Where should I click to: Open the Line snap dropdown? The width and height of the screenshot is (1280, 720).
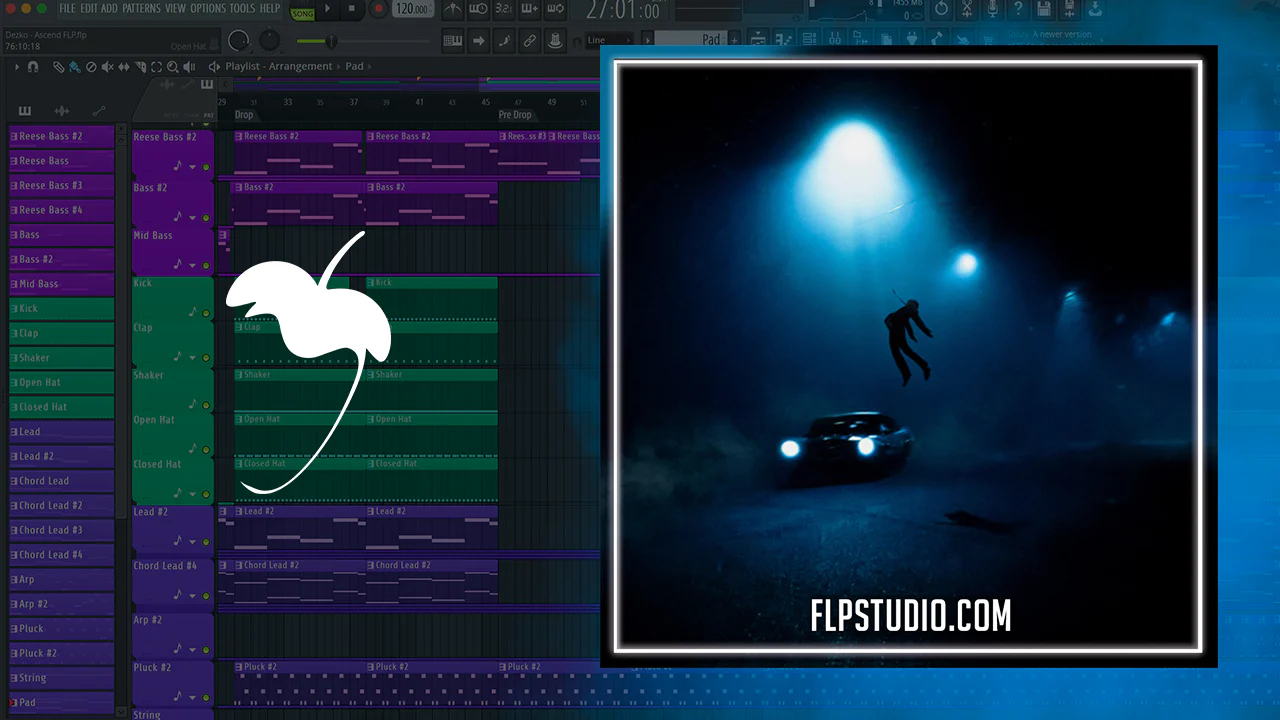tap(609, 40)
